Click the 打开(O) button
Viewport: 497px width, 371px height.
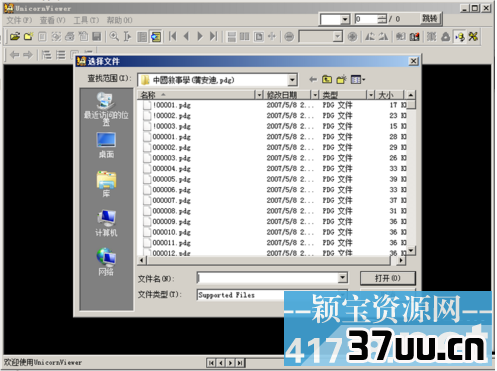[x=388, y=278]
